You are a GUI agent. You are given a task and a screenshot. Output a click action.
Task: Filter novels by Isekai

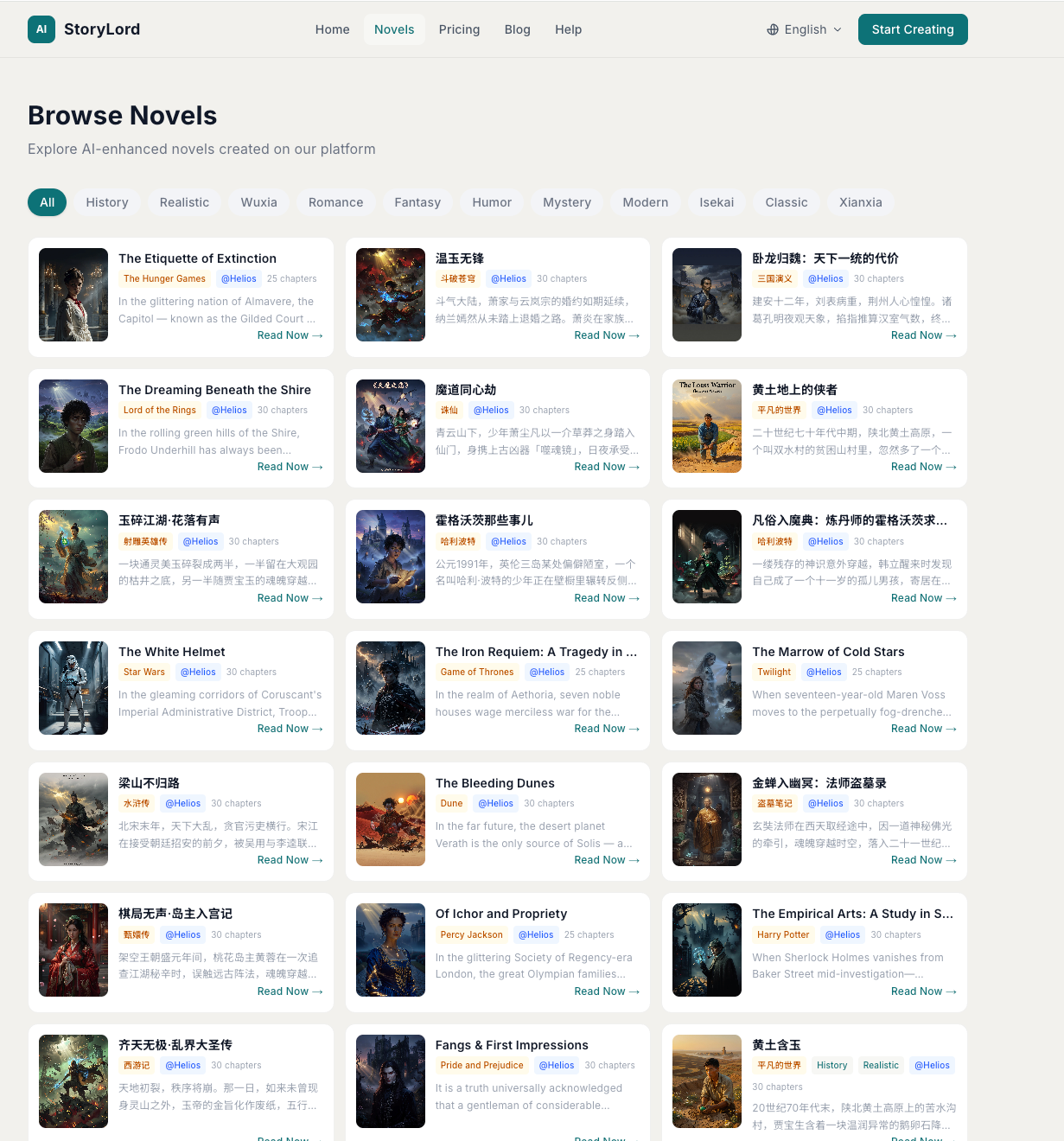(x=717, y=202)
